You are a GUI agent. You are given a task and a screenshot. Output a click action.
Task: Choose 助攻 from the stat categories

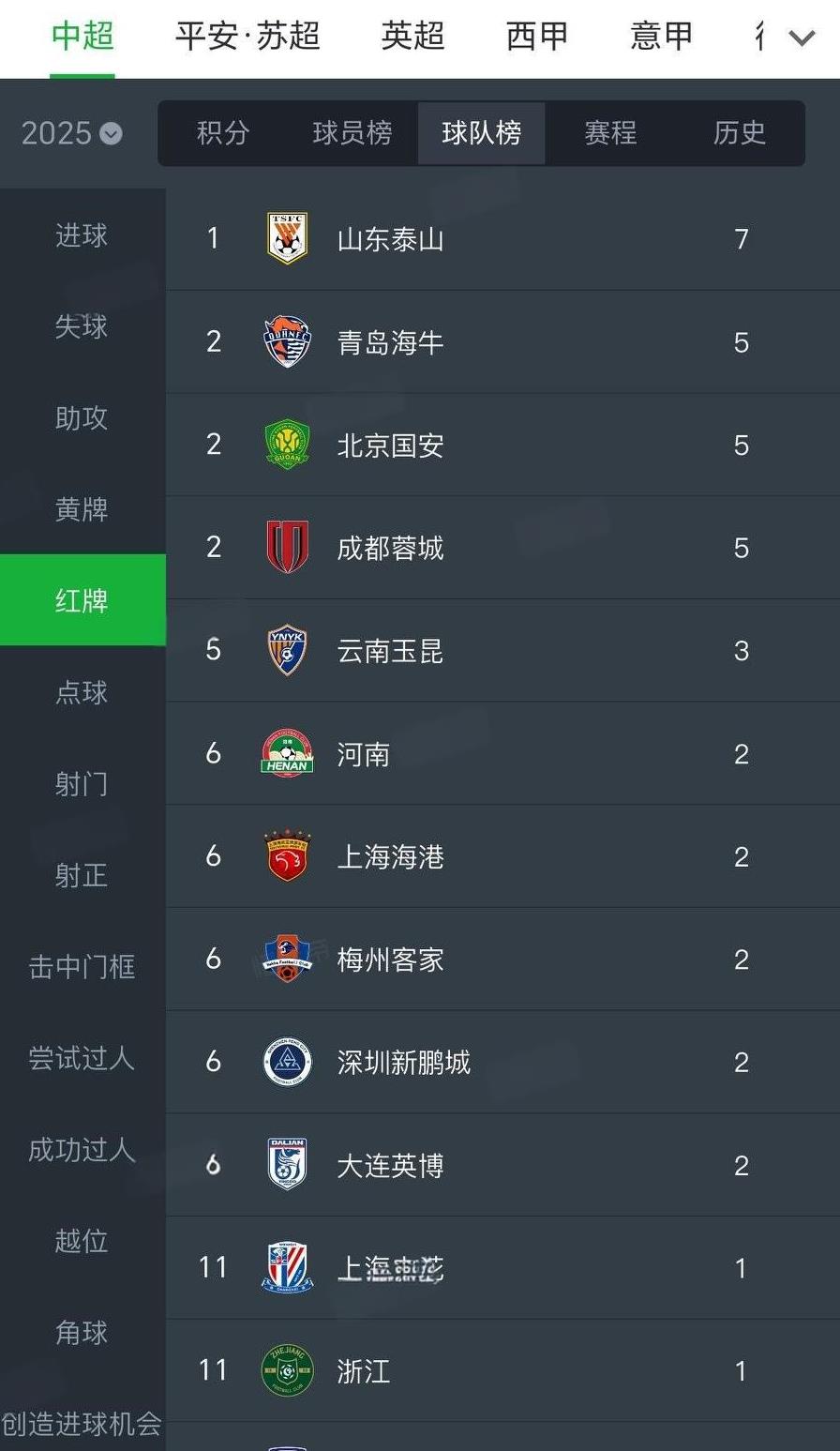click(82, 418)
